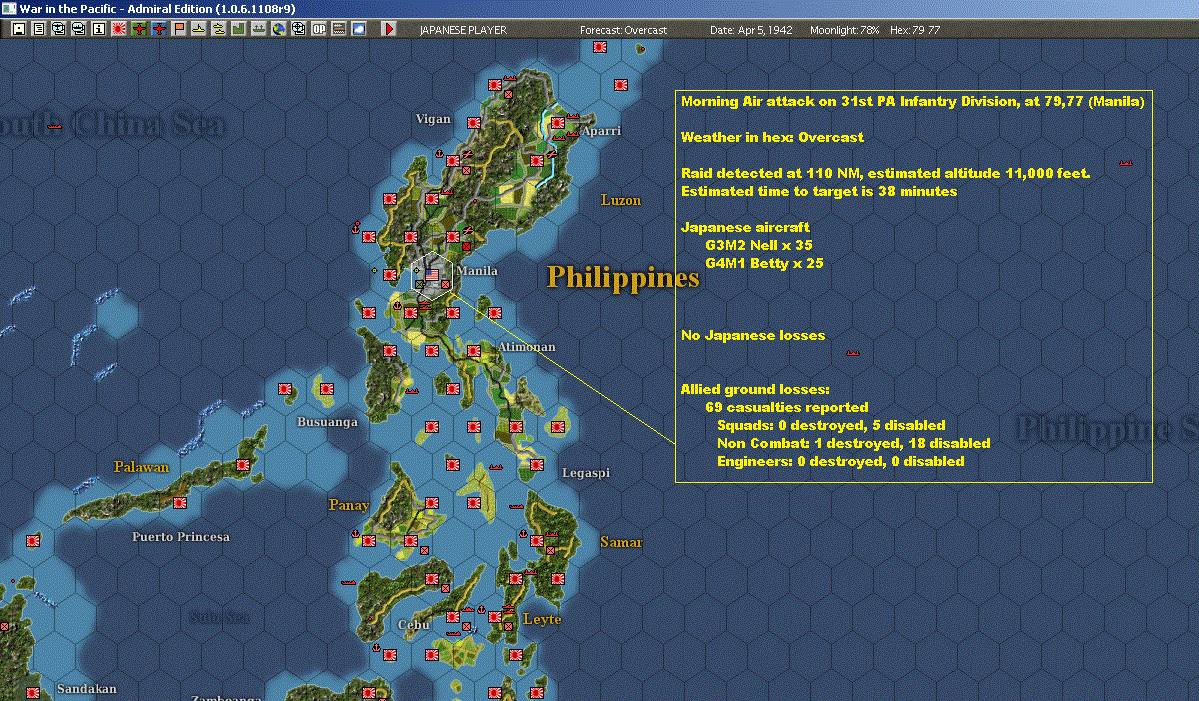Select Japanese flag on Palawan island north
Screen dimensions: 1199x701
coord(243,465)
